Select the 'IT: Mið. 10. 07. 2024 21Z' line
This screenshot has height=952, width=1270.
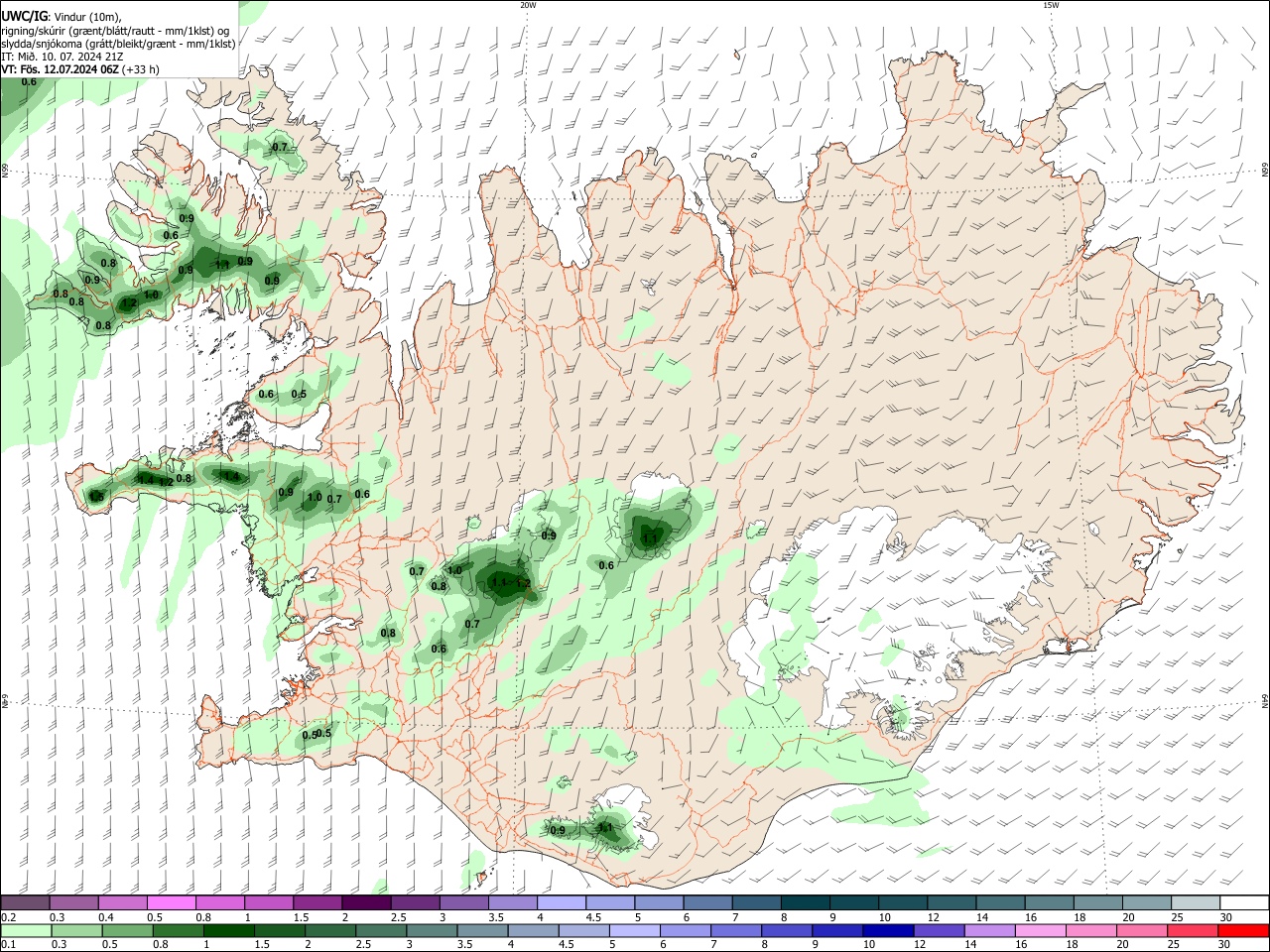[62, 57]
